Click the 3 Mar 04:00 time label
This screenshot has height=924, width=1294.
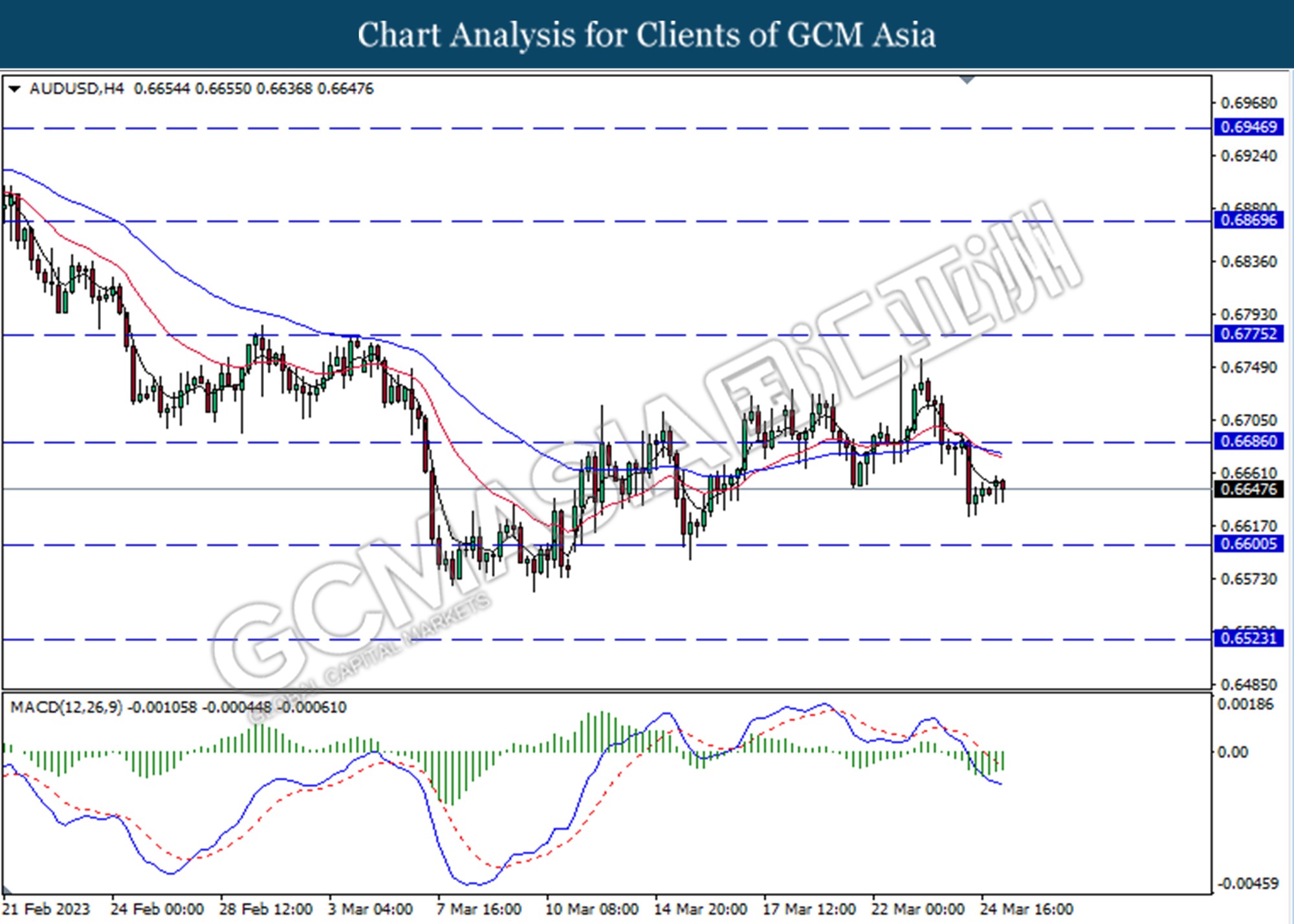370,909
